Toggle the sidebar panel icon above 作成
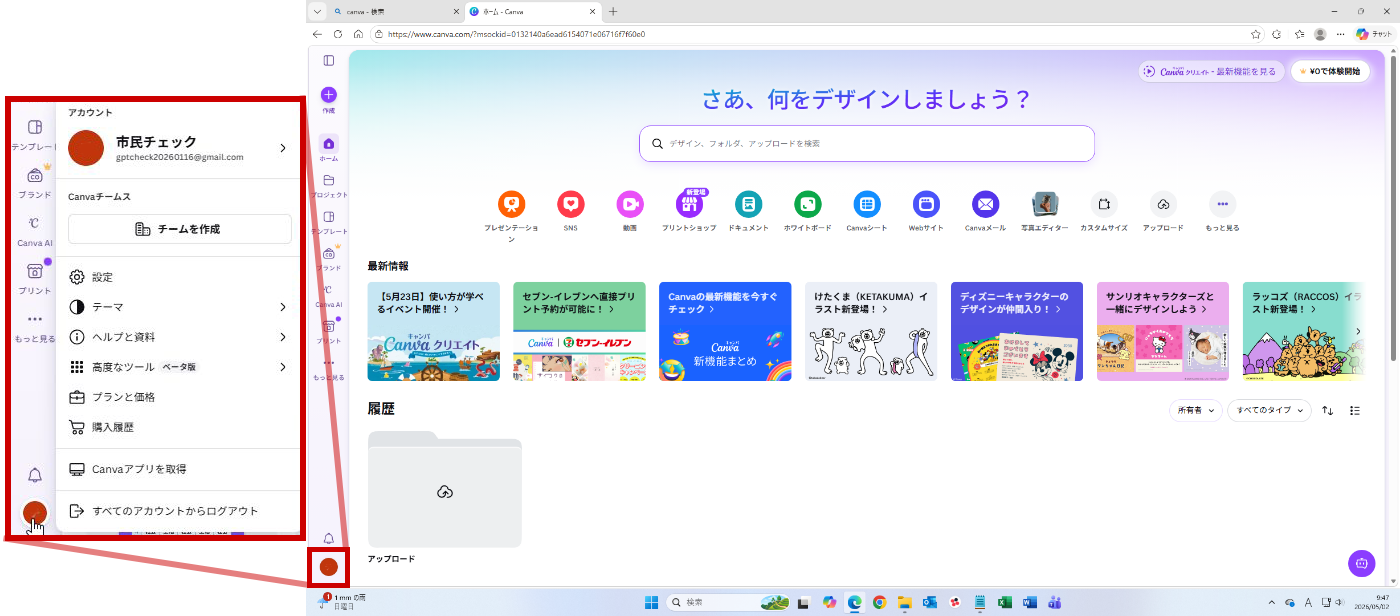Screen dimensions: 1400x616 point(328,61)
